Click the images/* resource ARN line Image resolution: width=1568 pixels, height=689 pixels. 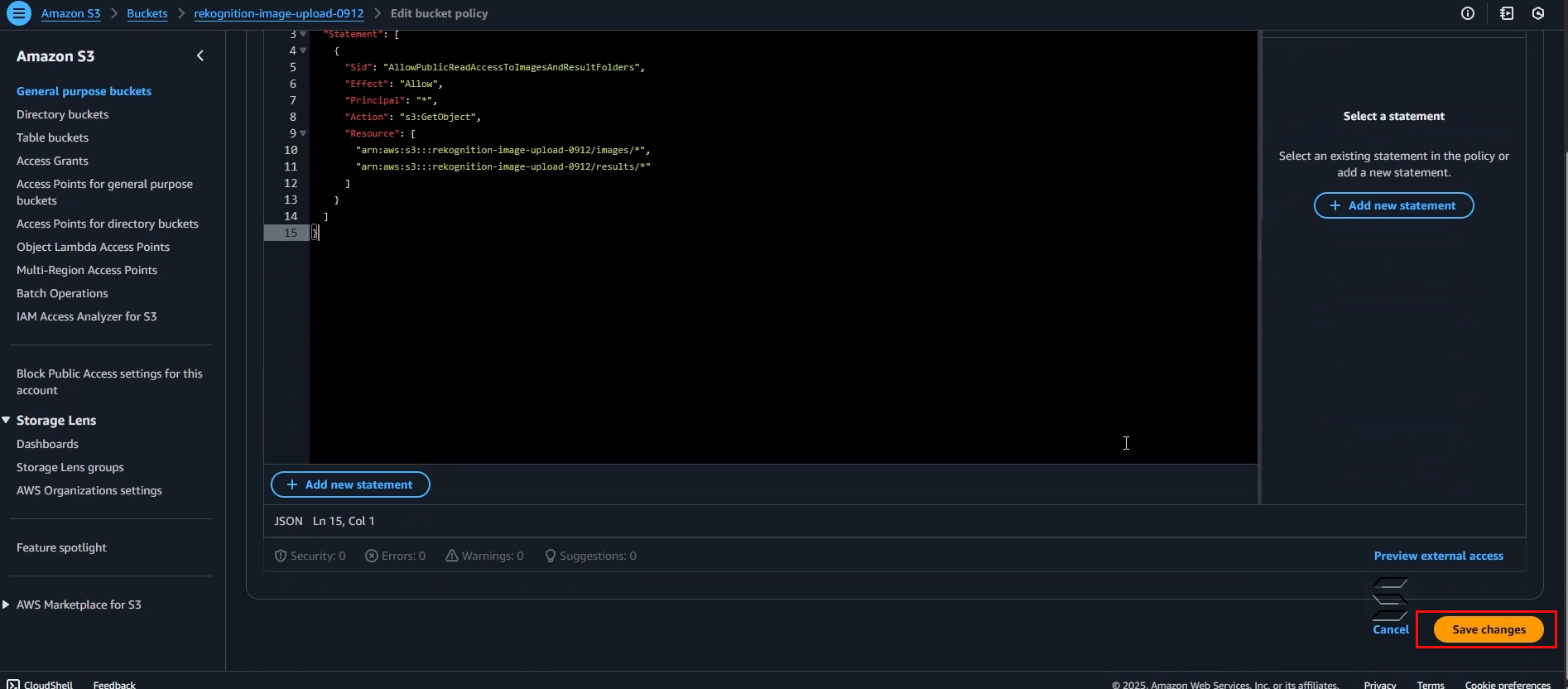(503, 150)
